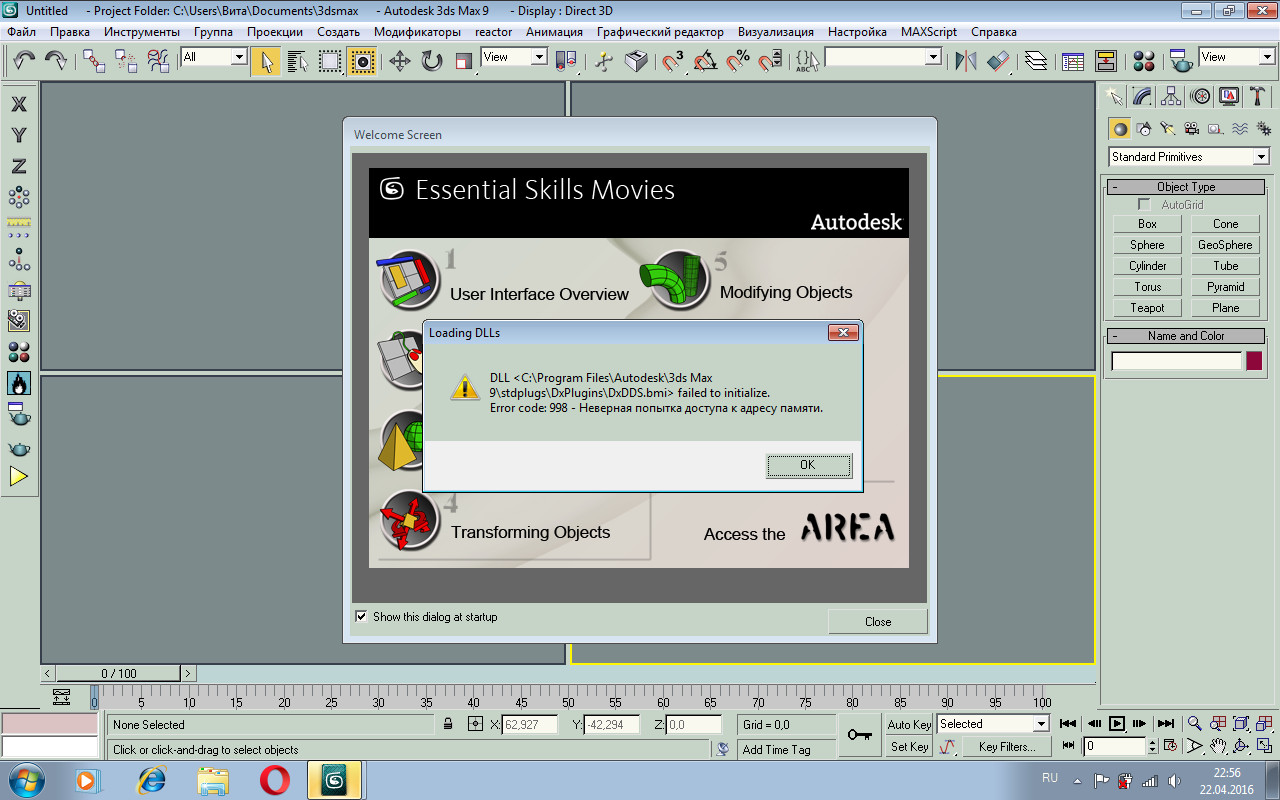Toggle the Auto Key animation mode

pyautogui.click(x=909, y=724)
